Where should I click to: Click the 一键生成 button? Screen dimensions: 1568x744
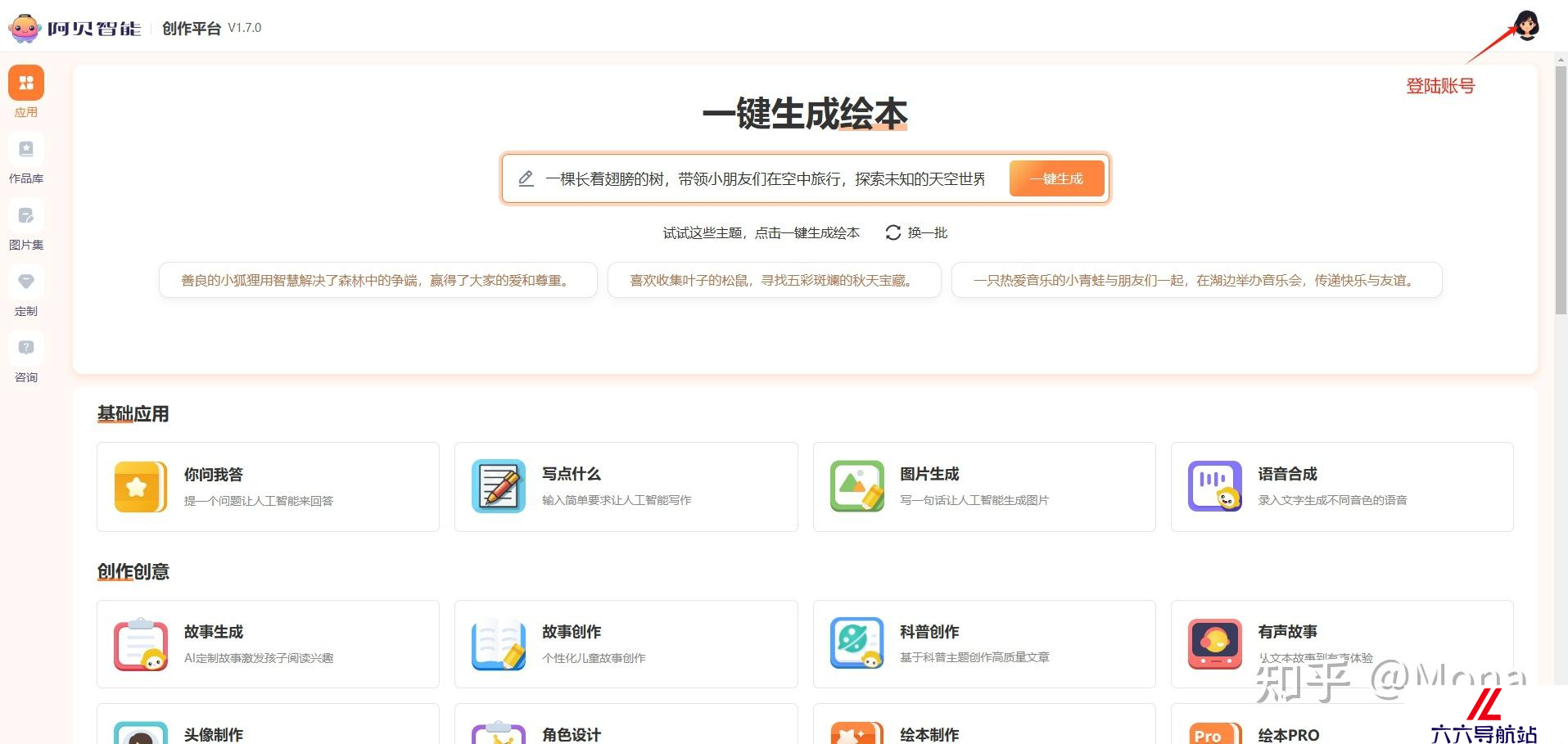1056,178
